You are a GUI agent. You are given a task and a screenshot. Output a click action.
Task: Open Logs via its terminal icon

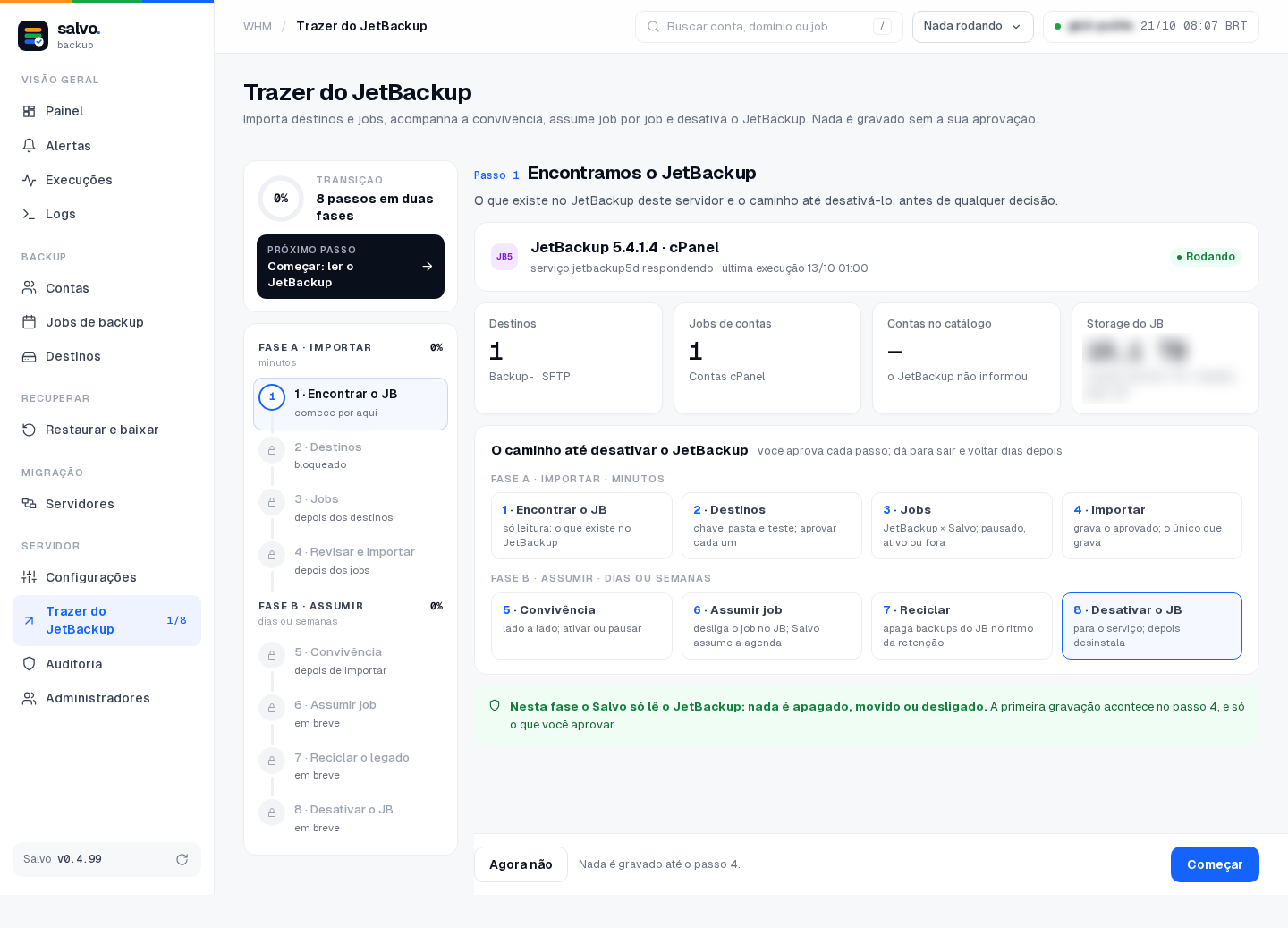pos(30,214)
